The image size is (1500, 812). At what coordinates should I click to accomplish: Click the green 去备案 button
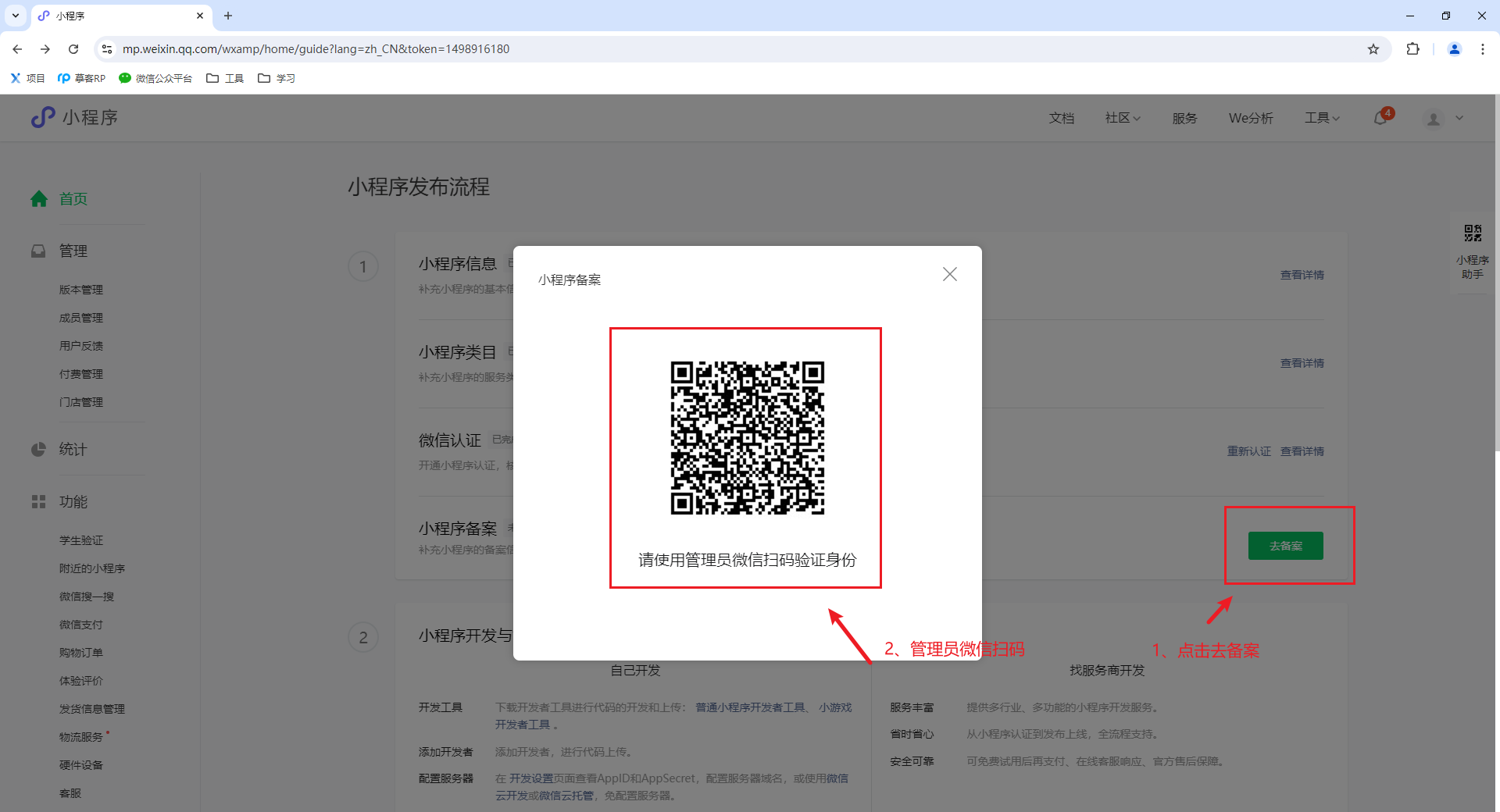coord(1285,546)
